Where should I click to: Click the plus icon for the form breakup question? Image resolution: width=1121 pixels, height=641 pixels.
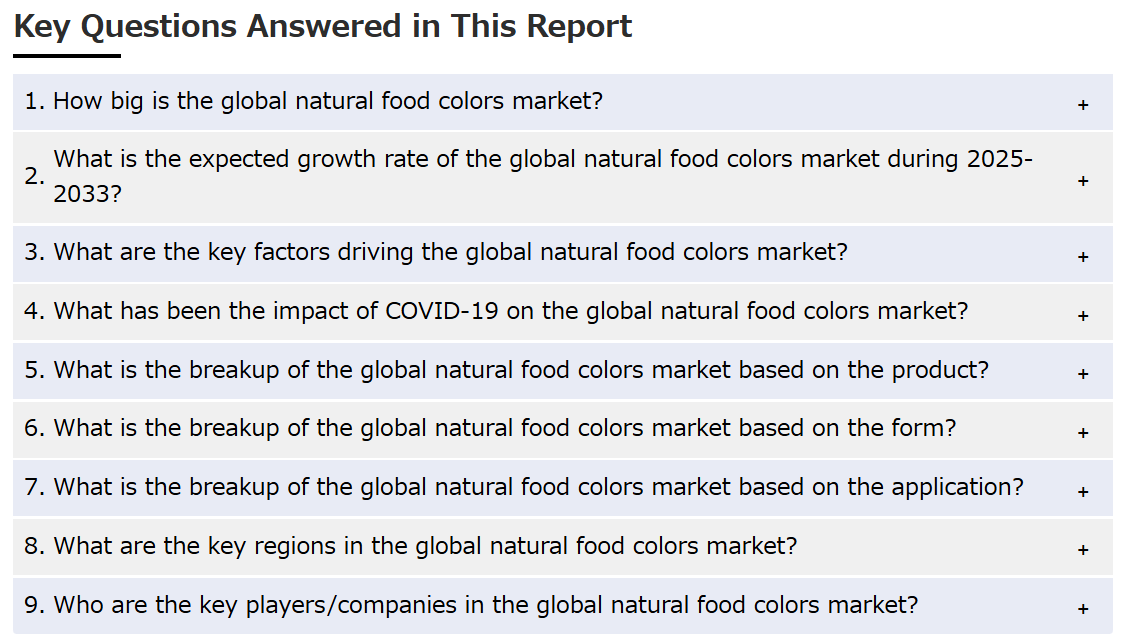tap(1082, 432)
